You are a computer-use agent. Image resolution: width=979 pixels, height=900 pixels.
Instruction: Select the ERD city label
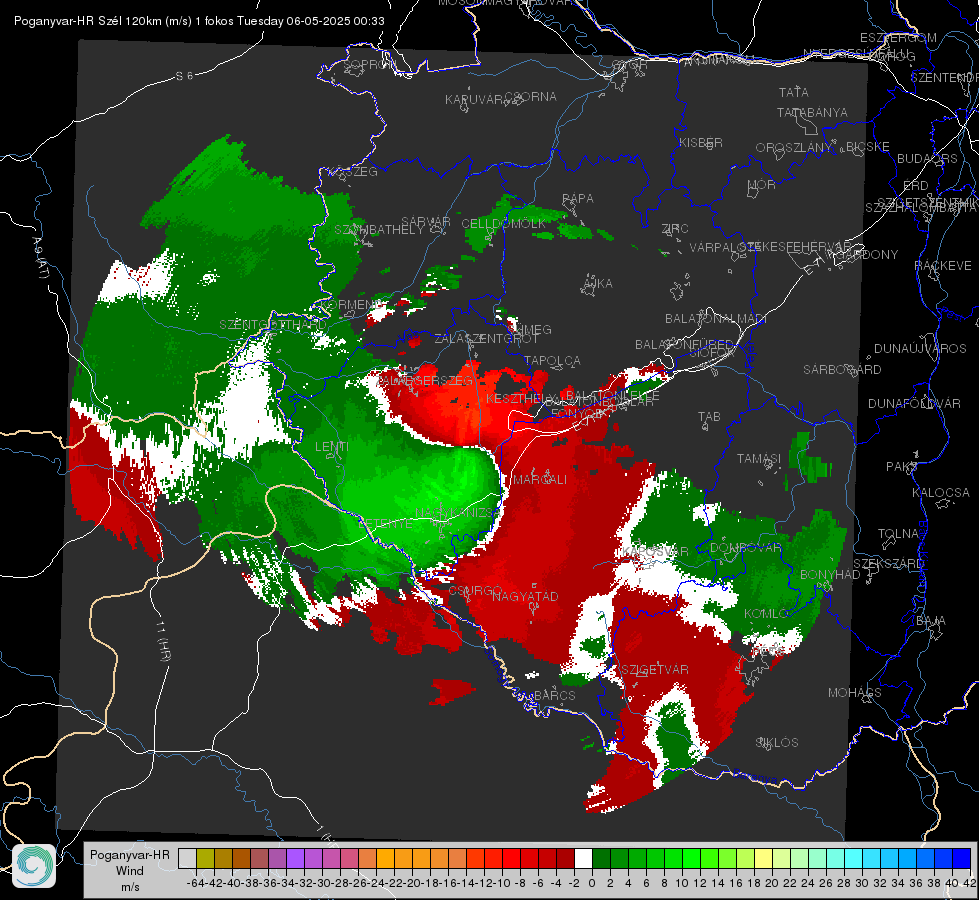click(916, 185)
